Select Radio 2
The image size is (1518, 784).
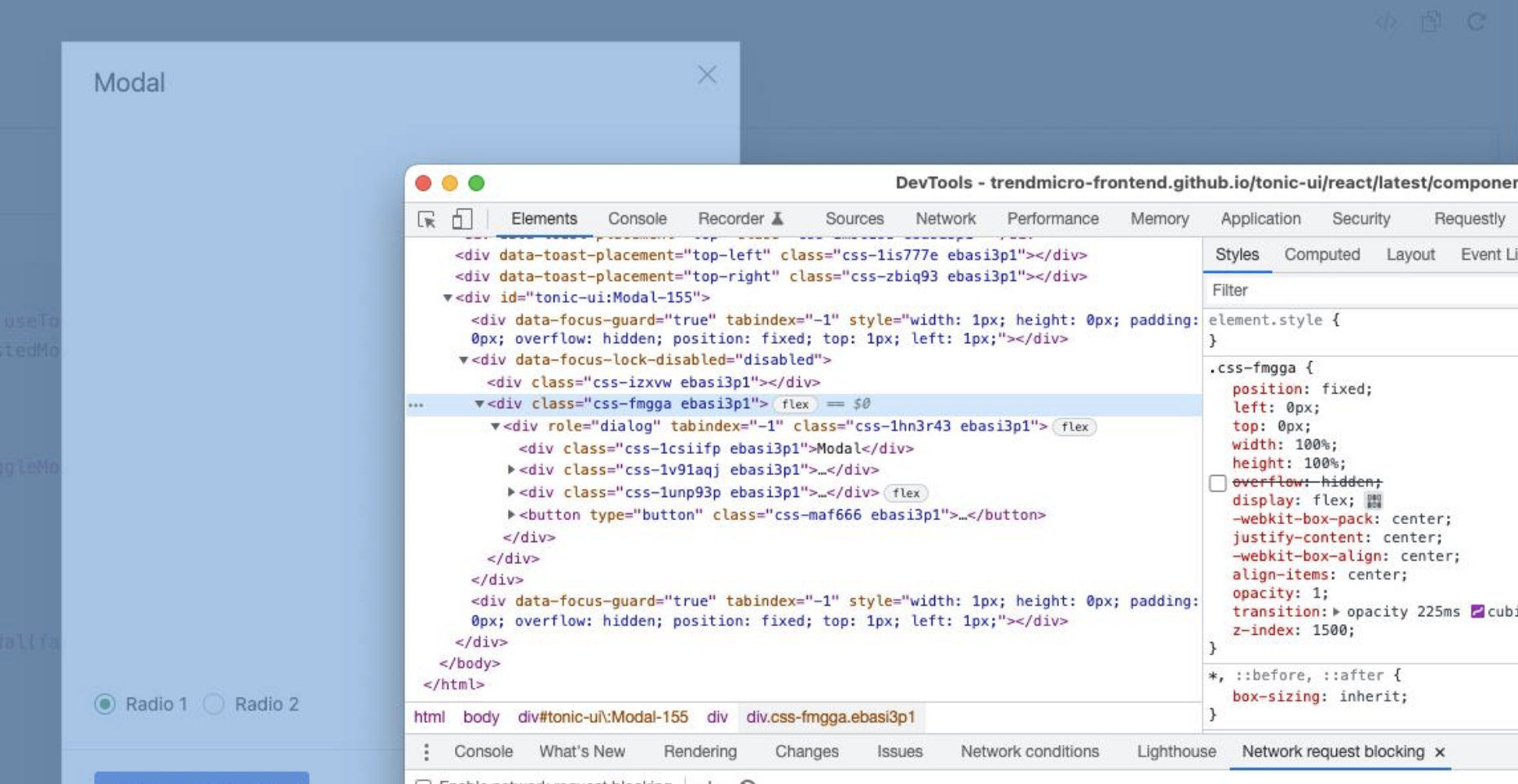(x=214, y=703)
